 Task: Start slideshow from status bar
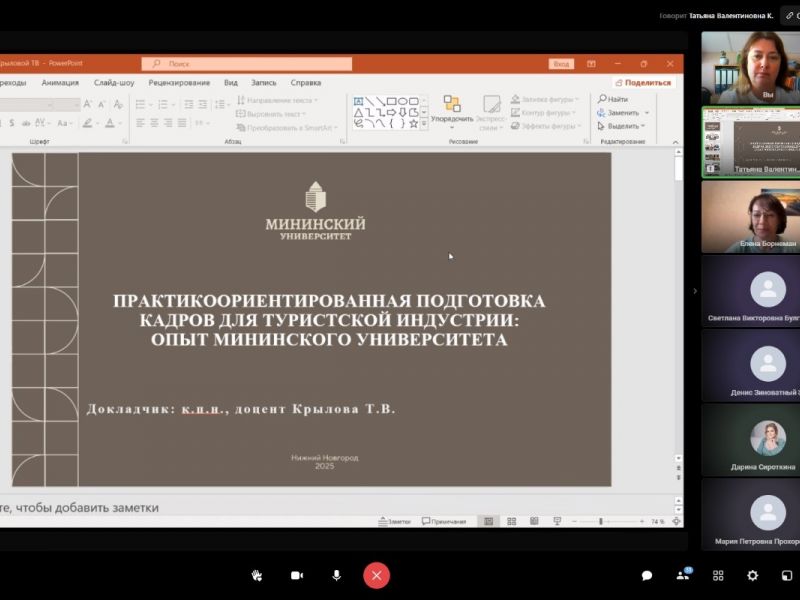click(555, 521)
